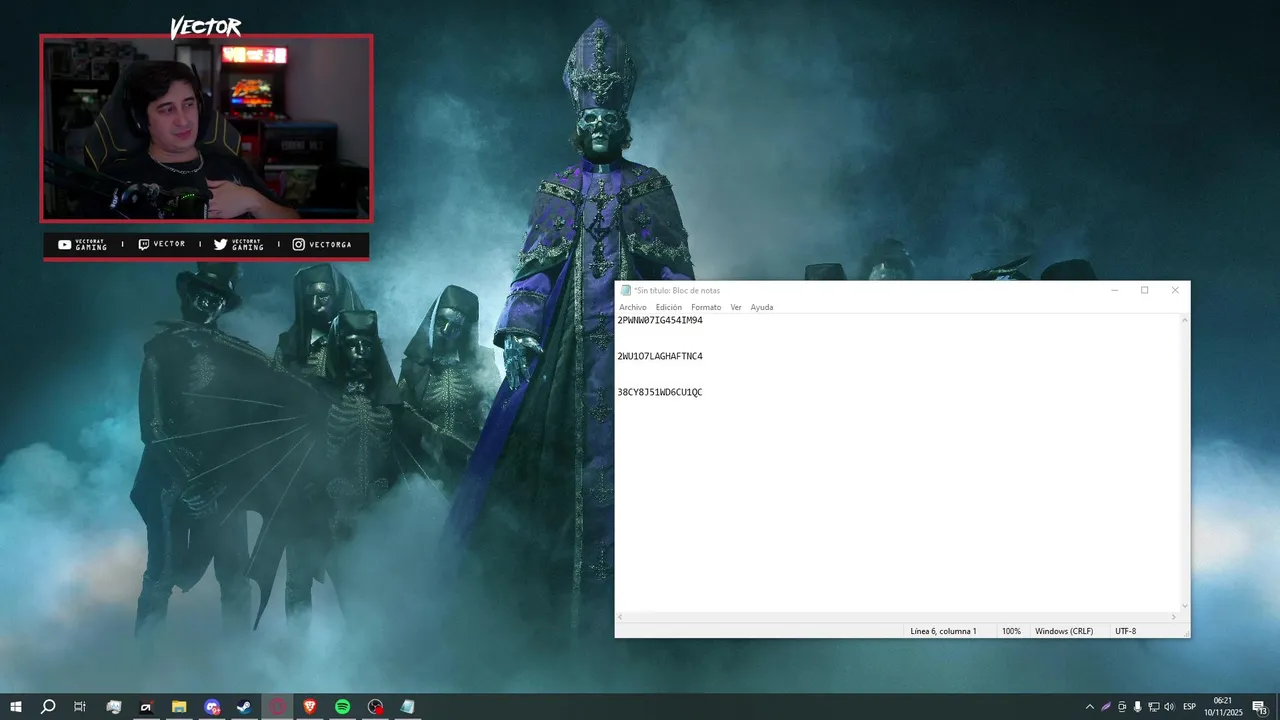The height and width of the screenshot is (720, 1280).
Task: Click the UTF-8 encoding status entry
Action: 1126,631
